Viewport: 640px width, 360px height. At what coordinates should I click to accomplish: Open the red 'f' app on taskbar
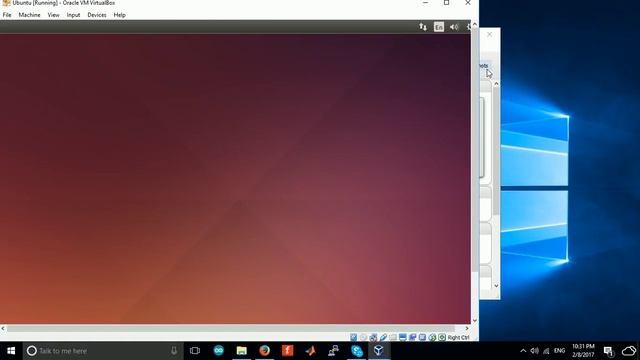point(287,351)
